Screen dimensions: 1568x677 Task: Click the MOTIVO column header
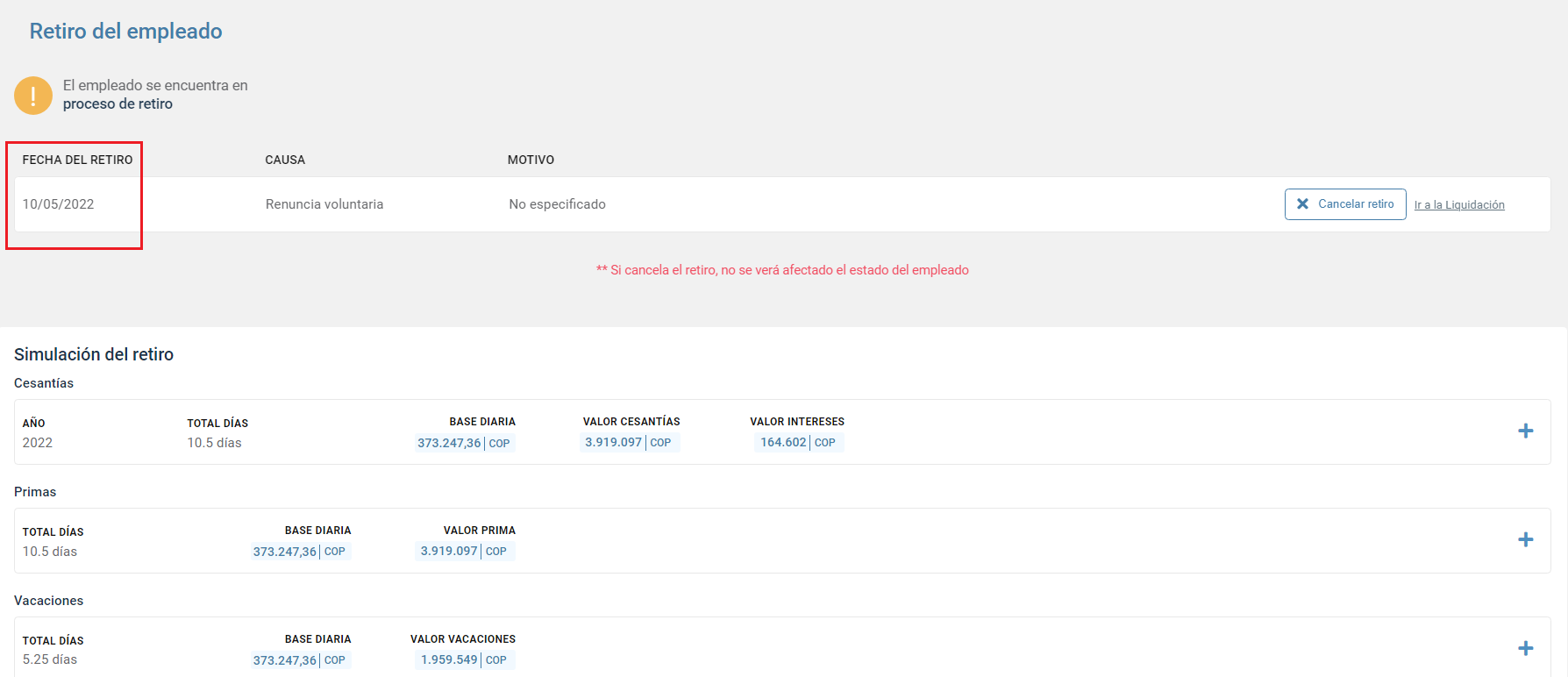coord(531,160)
